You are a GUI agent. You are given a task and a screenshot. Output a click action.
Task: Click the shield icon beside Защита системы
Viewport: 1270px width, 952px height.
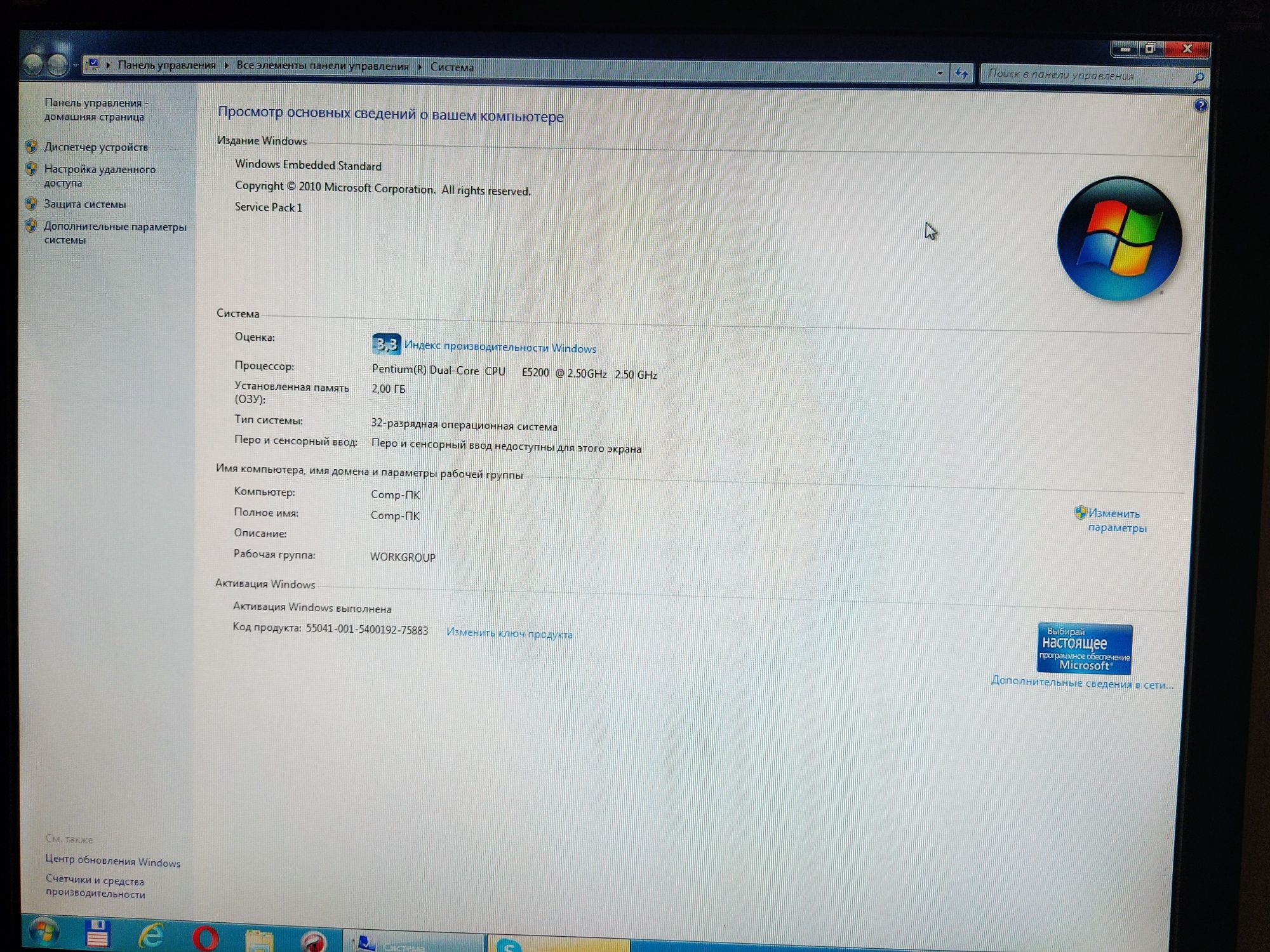click(30, 204)
